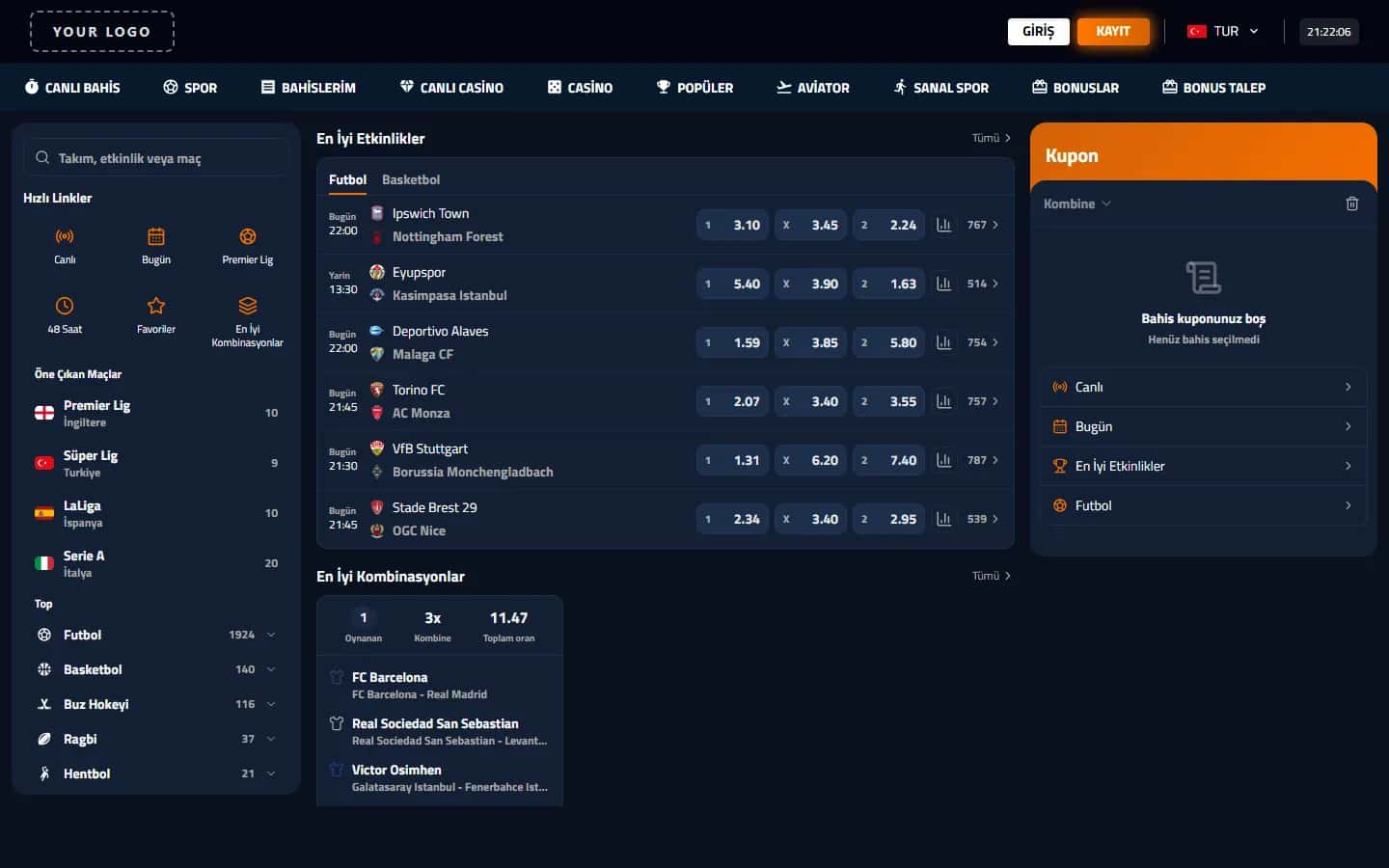
Task: Focus the team, event or match search field
Action: [156, 158]
